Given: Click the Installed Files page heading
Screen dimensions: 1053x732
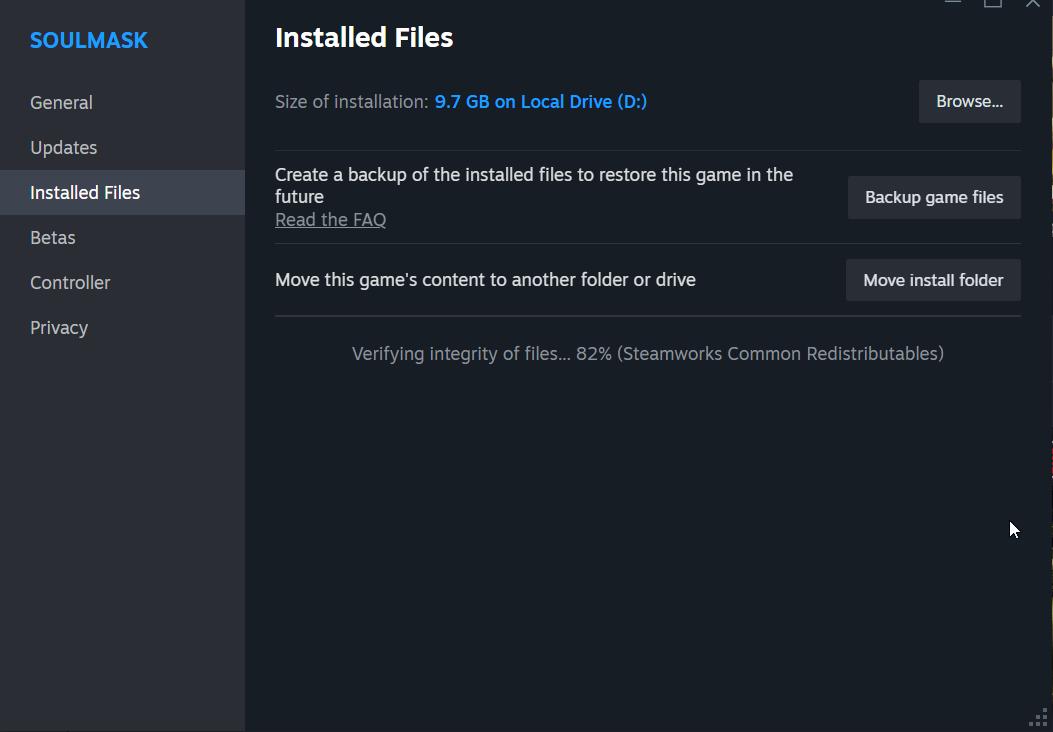Looking at the screenshot, I should click(363, 37).
